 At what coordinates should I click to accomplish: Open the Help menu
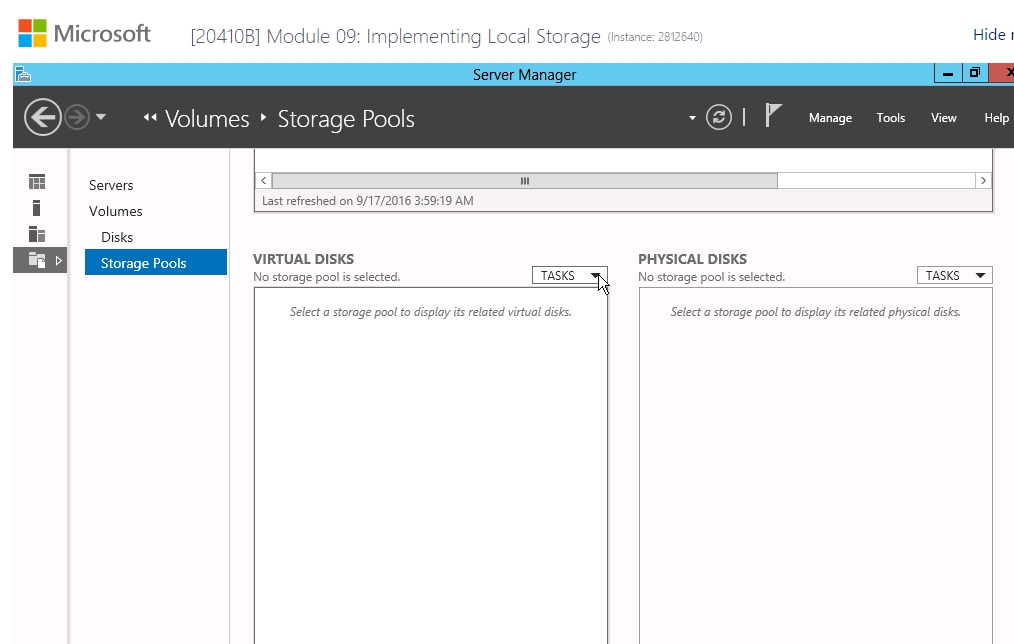click(996, 118)
